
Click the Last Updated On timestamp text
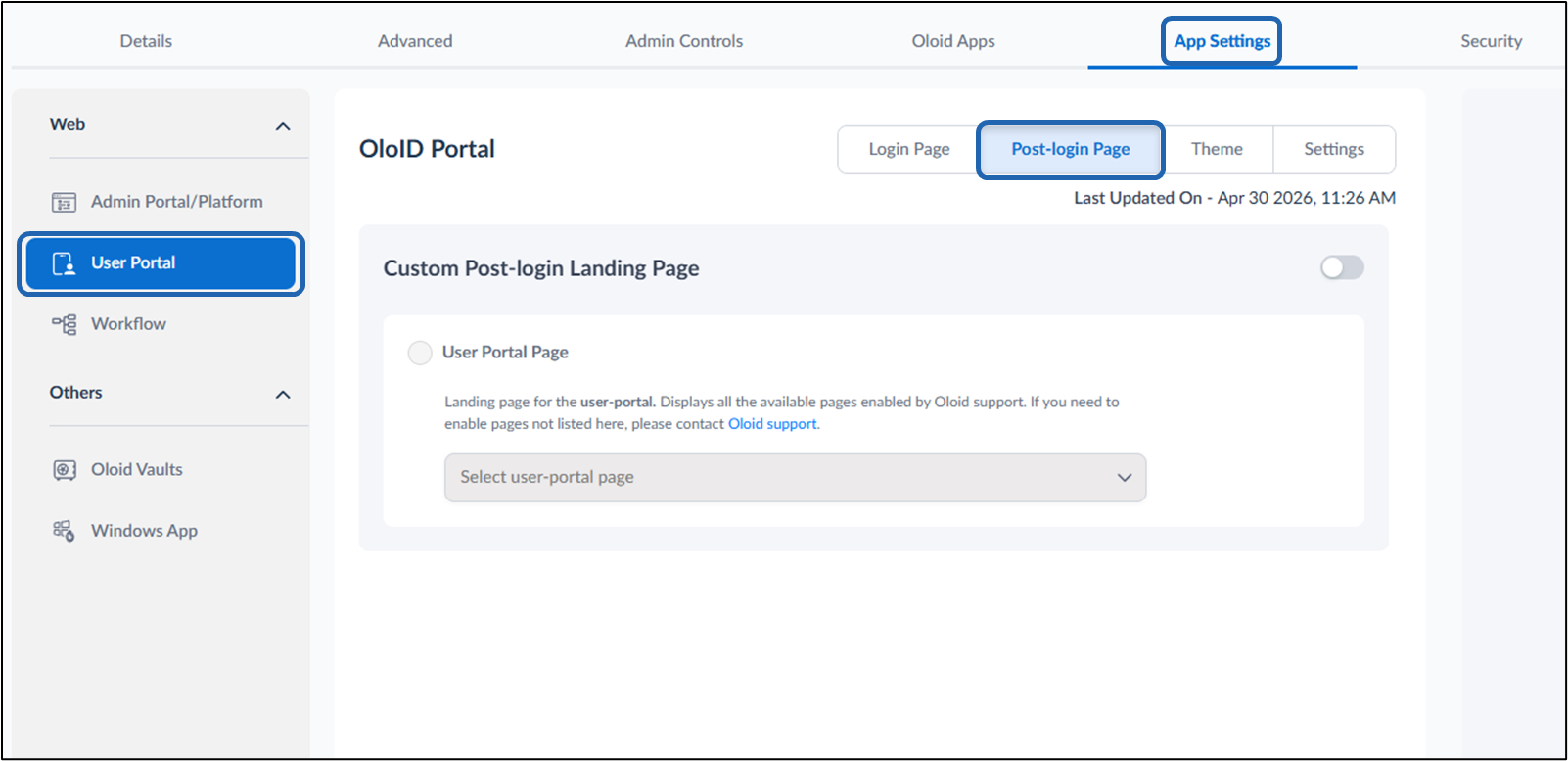click(x=1234, y=198)
